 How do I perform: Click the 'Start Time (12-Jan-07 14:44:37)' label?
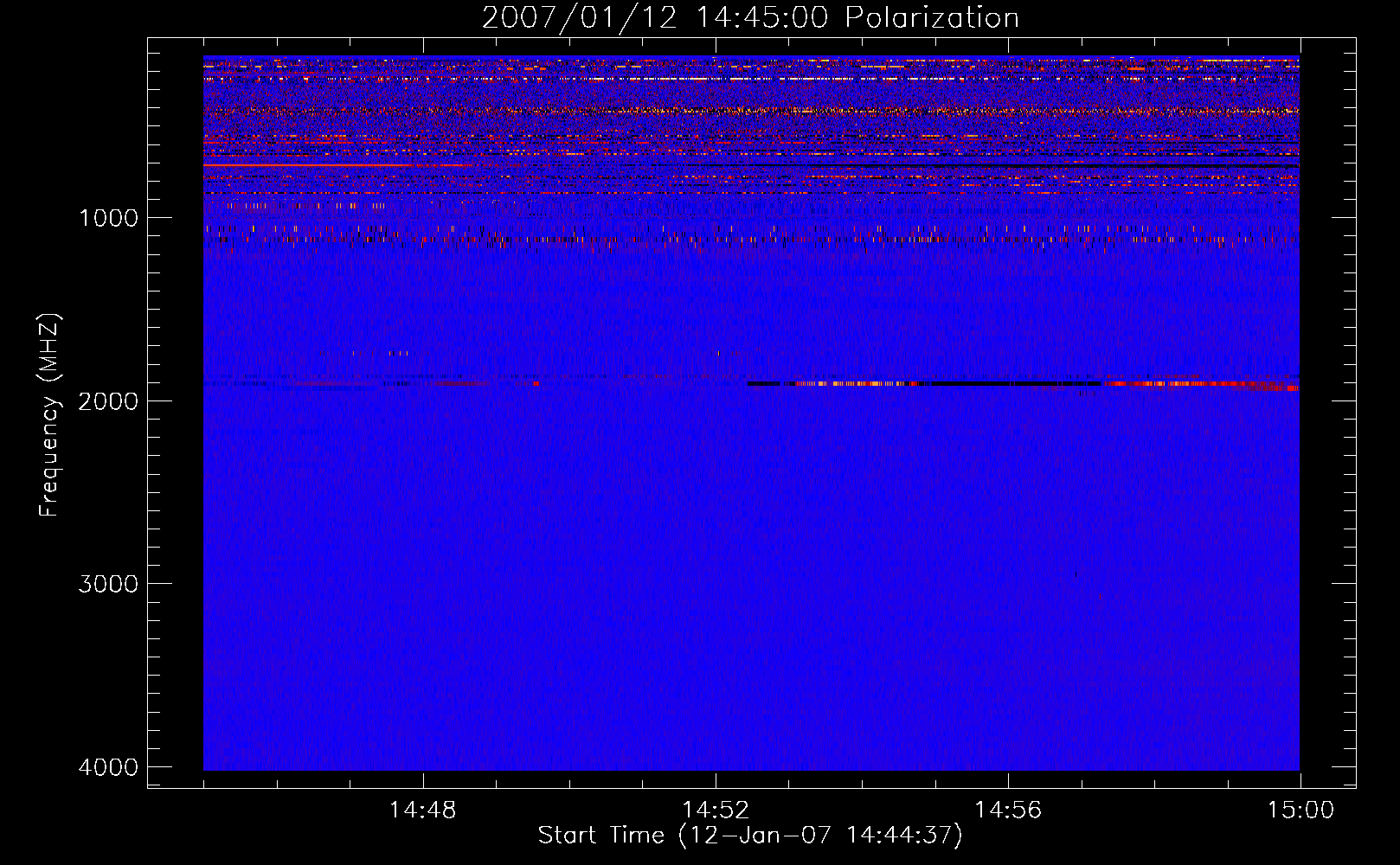[750, 836]
